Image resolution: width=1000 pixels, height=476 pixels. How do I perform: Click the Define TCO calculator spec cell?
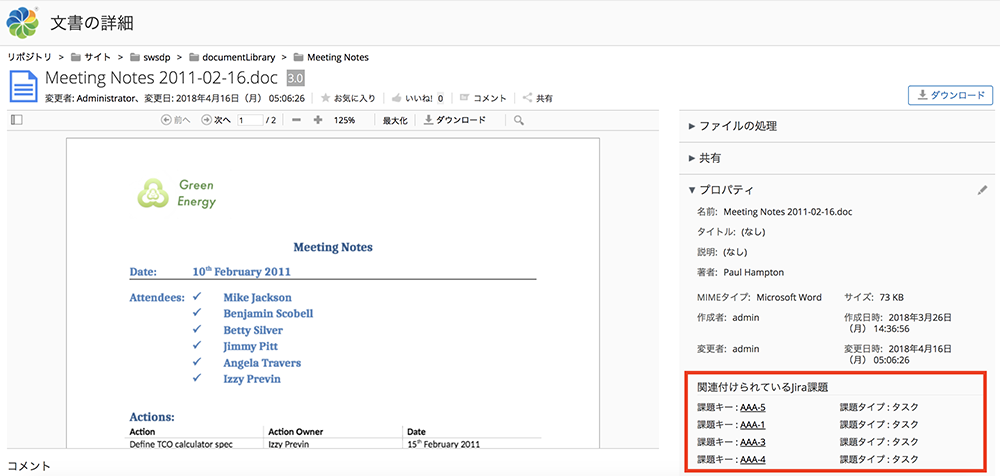[x=182, y=443]
